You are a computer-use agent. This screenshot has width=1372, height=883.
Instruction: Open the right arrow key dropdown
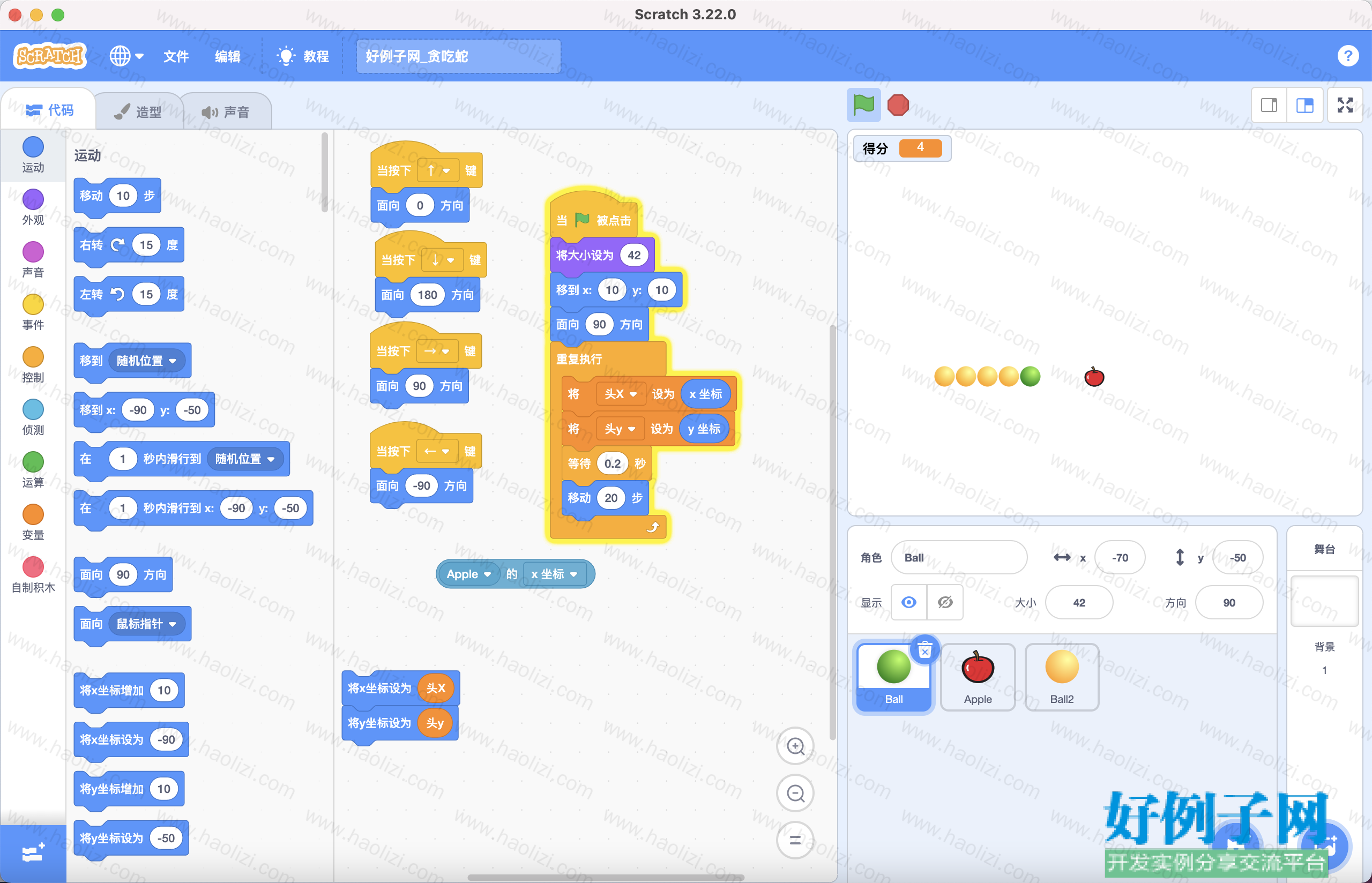[x=436, y=351]
